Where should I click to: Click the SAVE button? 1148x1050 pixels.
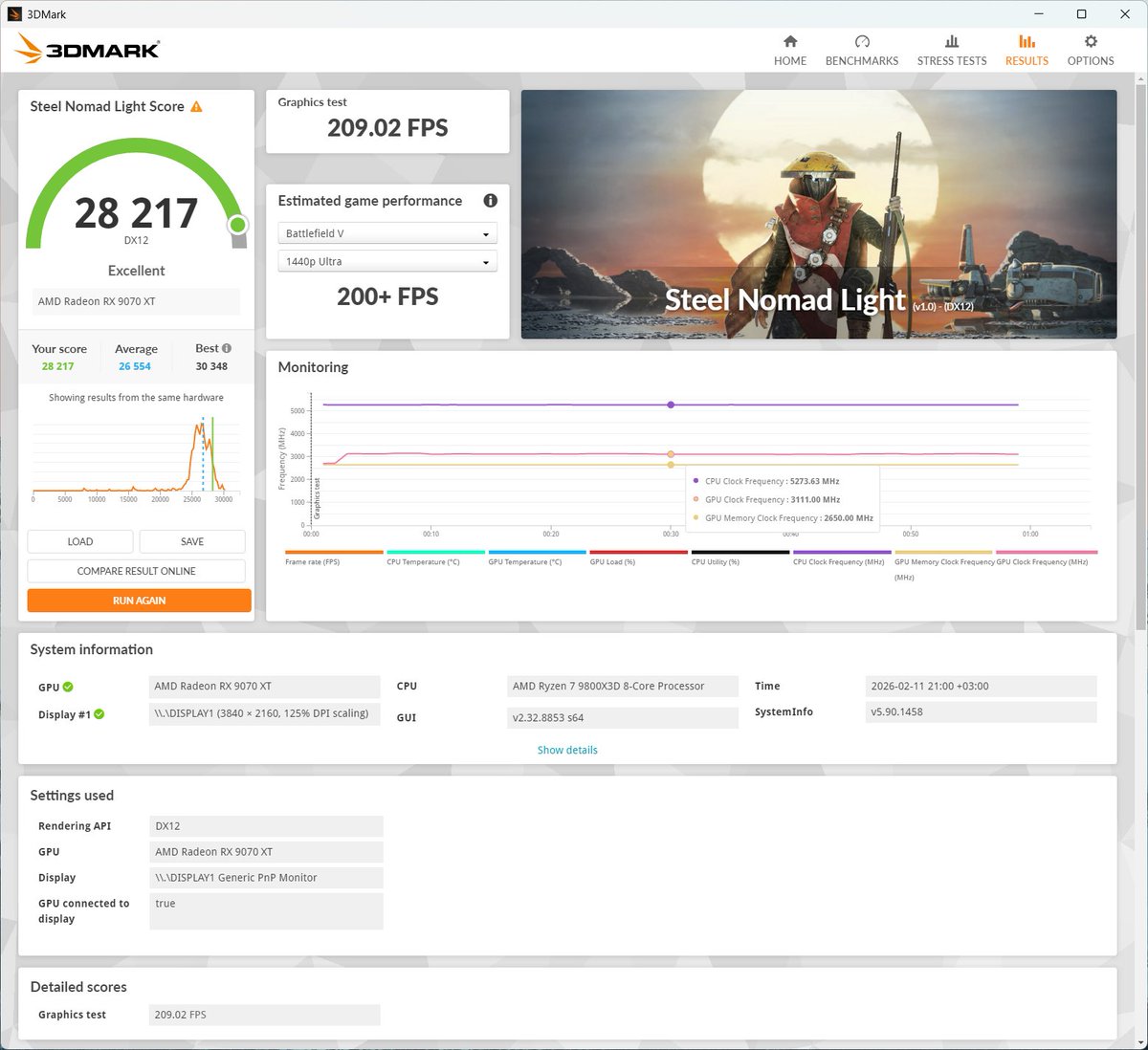tap(192, 541)
